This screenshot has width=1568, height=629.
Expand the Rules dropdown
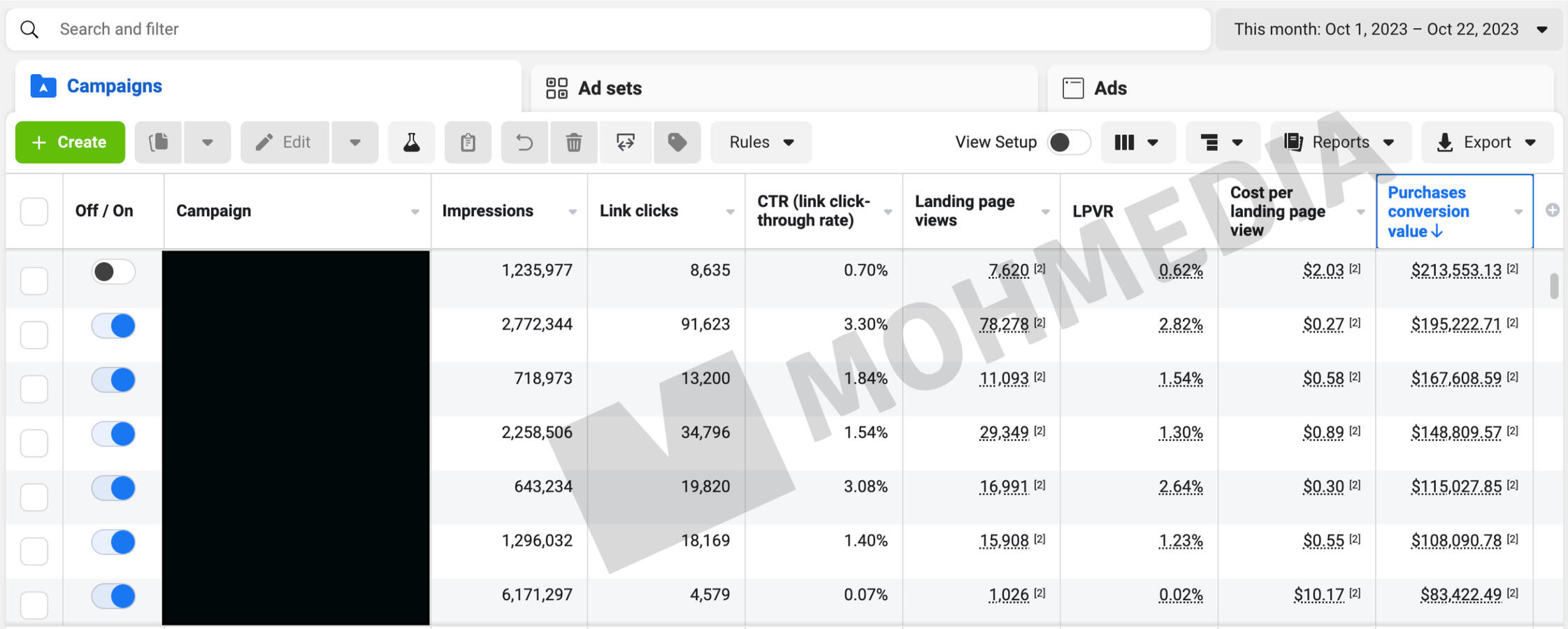(761, 143)
